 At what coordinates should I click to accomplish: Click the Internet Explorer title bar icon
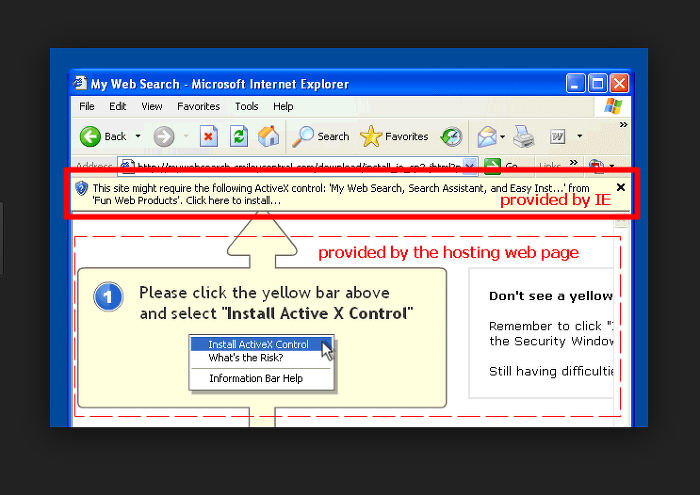(80, 83)
